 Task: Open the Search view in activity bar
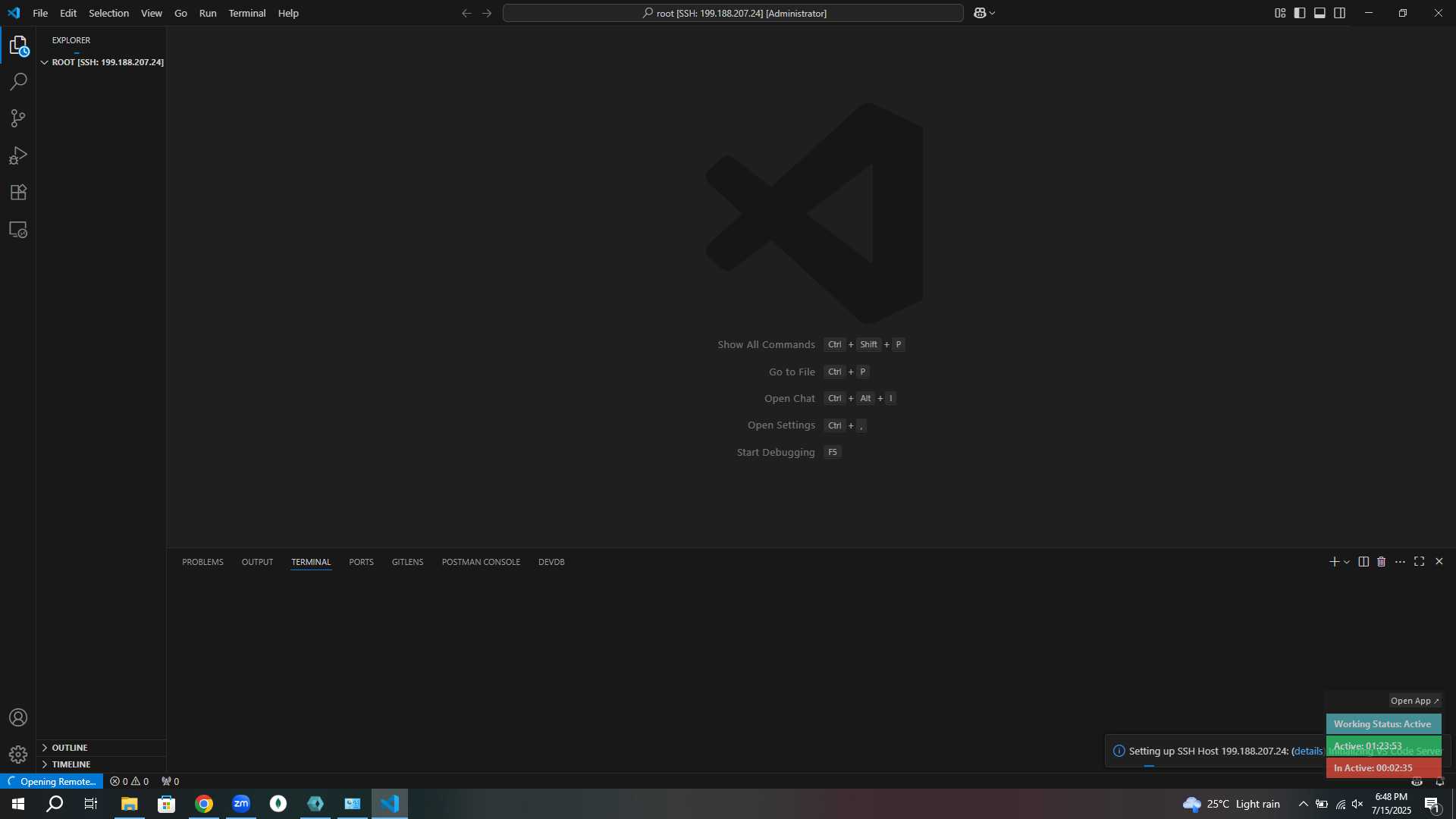[x=18, y=82]
